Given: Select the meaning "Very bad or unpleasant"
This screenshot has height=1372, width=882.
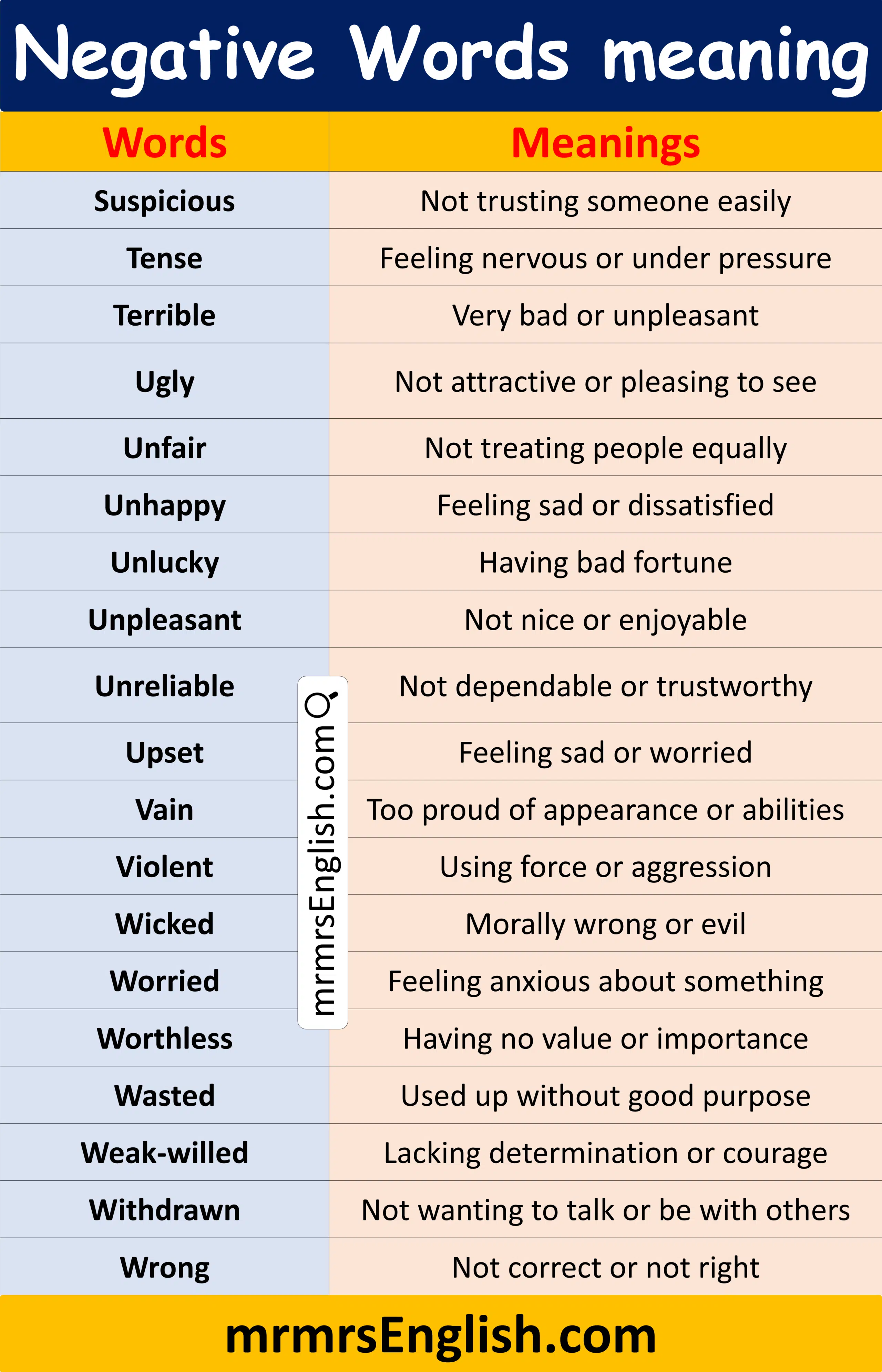Looking at the screenshot, I should [605, 316].
